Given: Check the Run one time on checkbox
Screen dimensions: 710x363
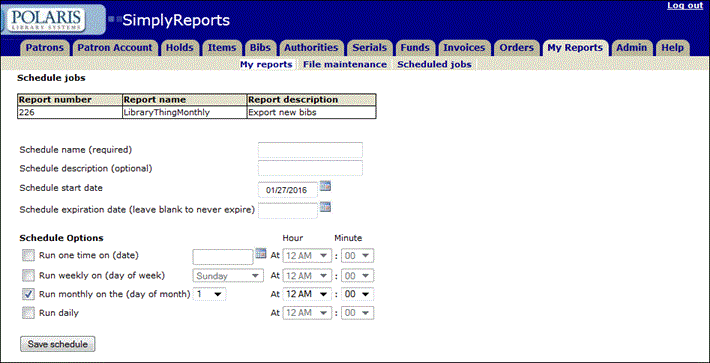Looking at the screenshot, I should [28, 256].
